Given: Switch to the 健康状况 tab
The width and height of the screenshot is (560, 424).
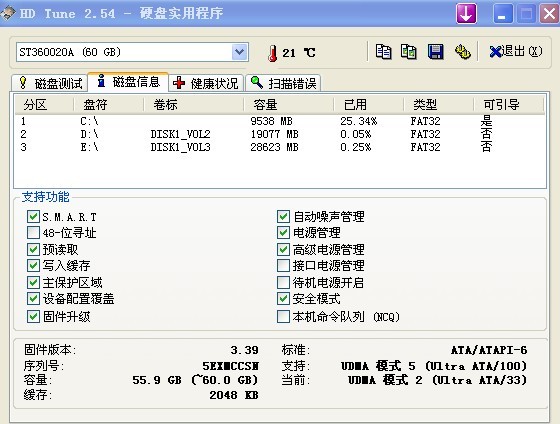Looking at the screenshot, I should point(206,83).
